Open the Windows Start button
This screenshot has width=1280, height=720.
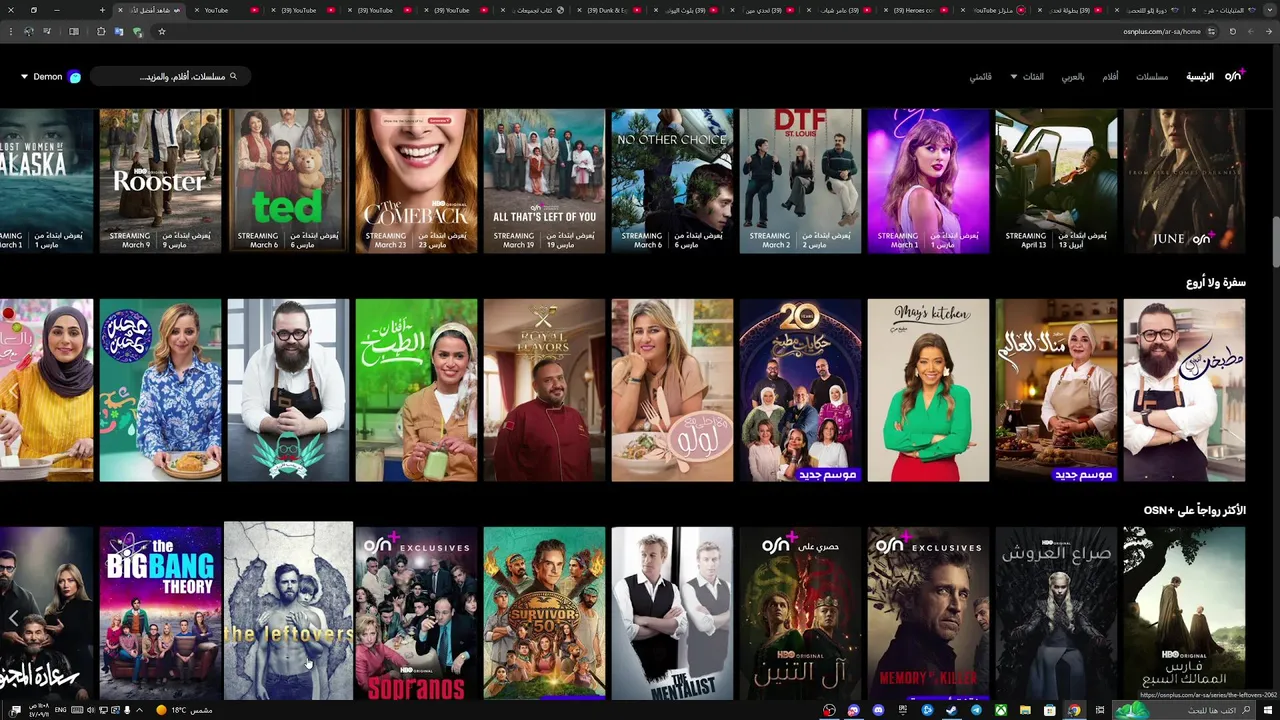[x=1267, y=710]
